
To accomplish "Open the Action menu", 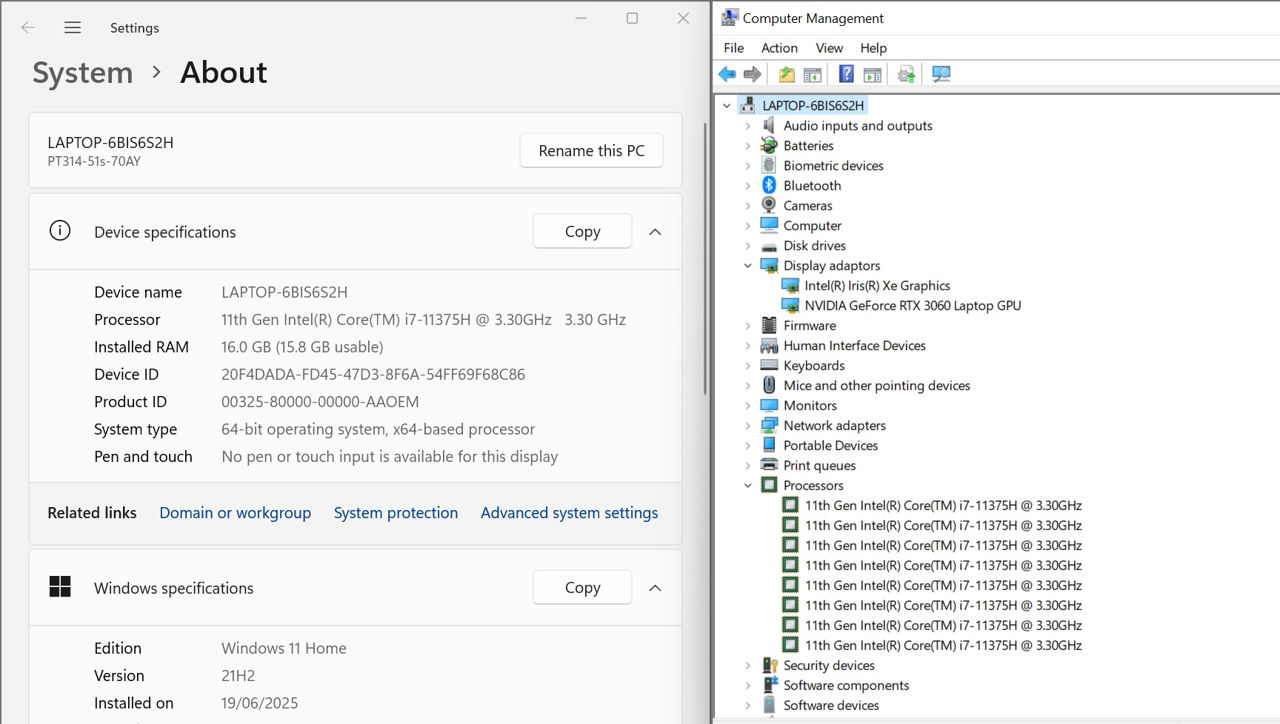I will click(x=779, y=48).
